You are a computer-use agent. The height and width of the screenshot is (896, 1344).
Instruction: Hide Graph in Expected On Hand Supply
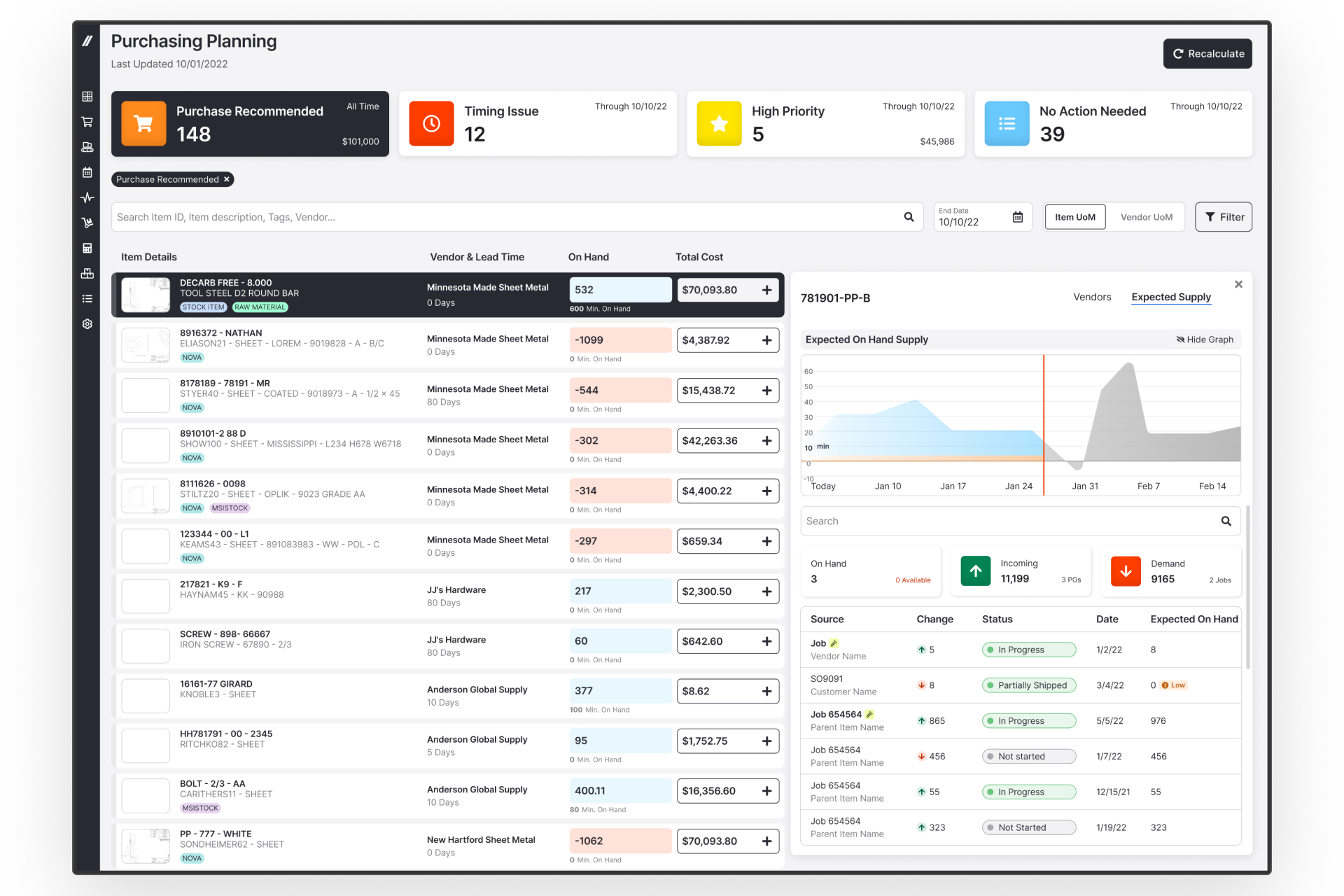click(1205, 339)
